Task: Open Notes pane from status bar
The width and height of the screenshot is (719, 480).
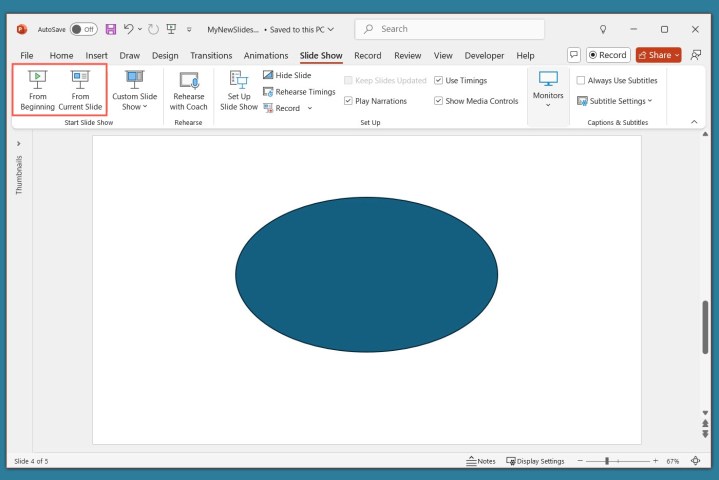Action: (481, 461)
